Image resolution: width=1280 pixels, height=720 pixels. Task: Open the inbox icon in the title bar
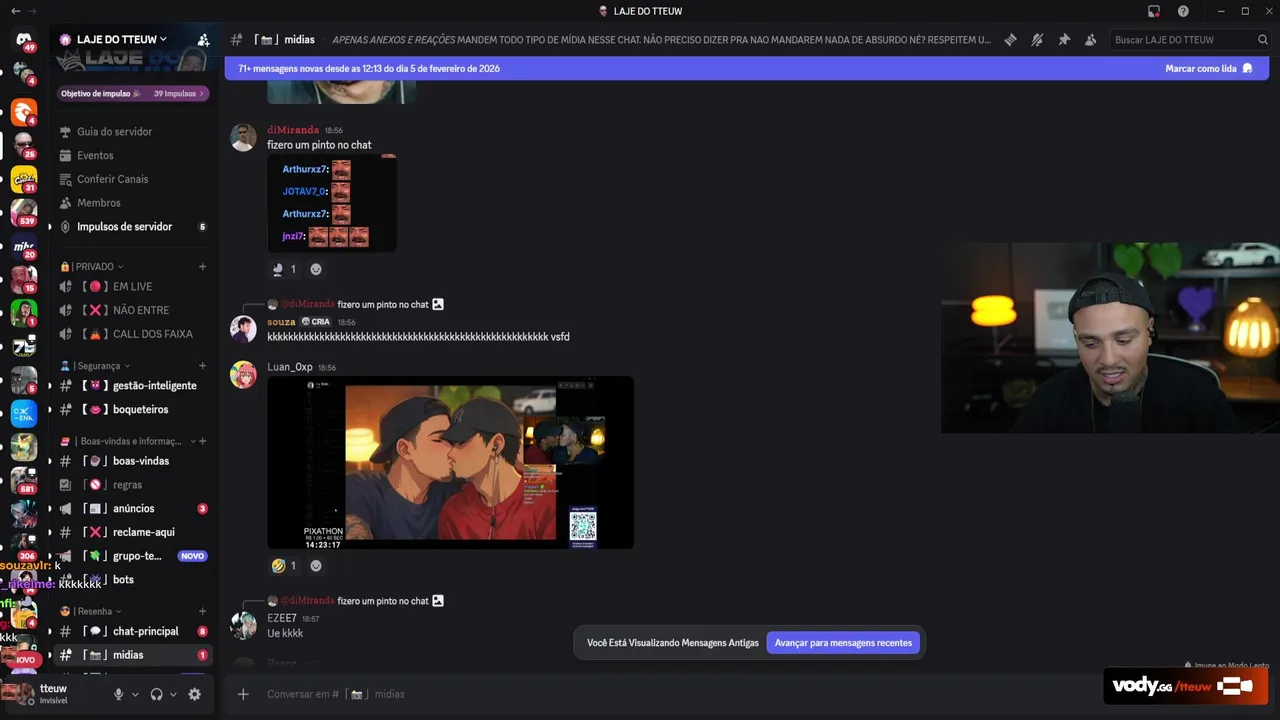pos(1154,11)
